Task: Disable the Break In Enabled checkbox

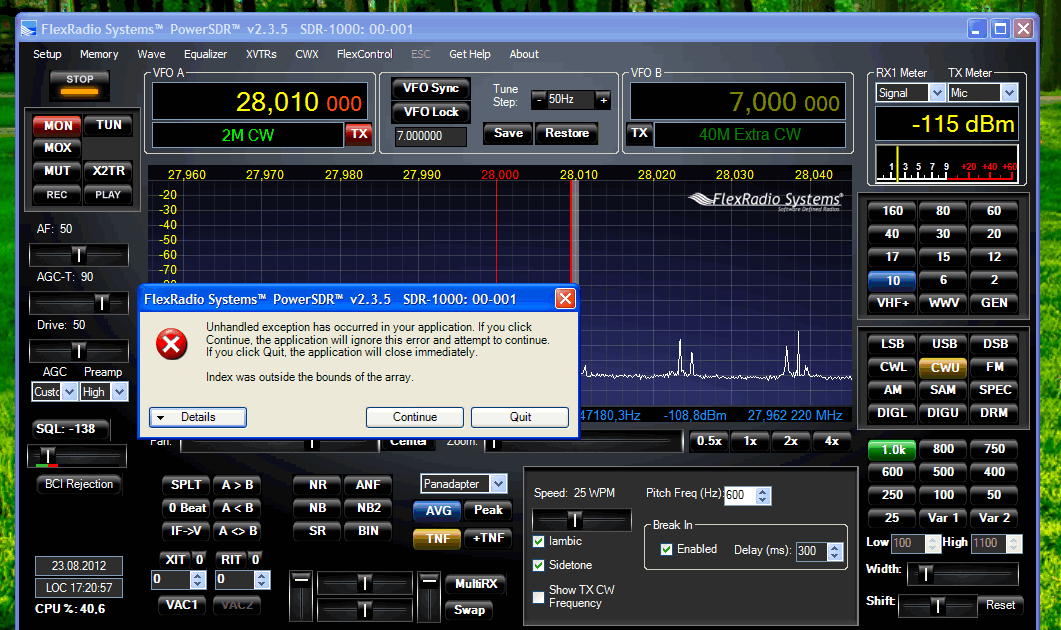Action: (x=667, y=549)
